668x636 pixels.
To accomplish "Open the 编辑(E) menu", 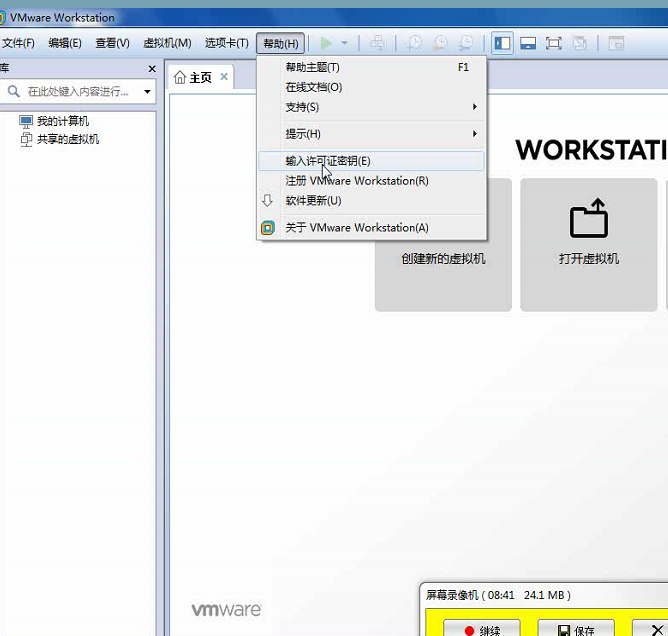I will [65, 43].
